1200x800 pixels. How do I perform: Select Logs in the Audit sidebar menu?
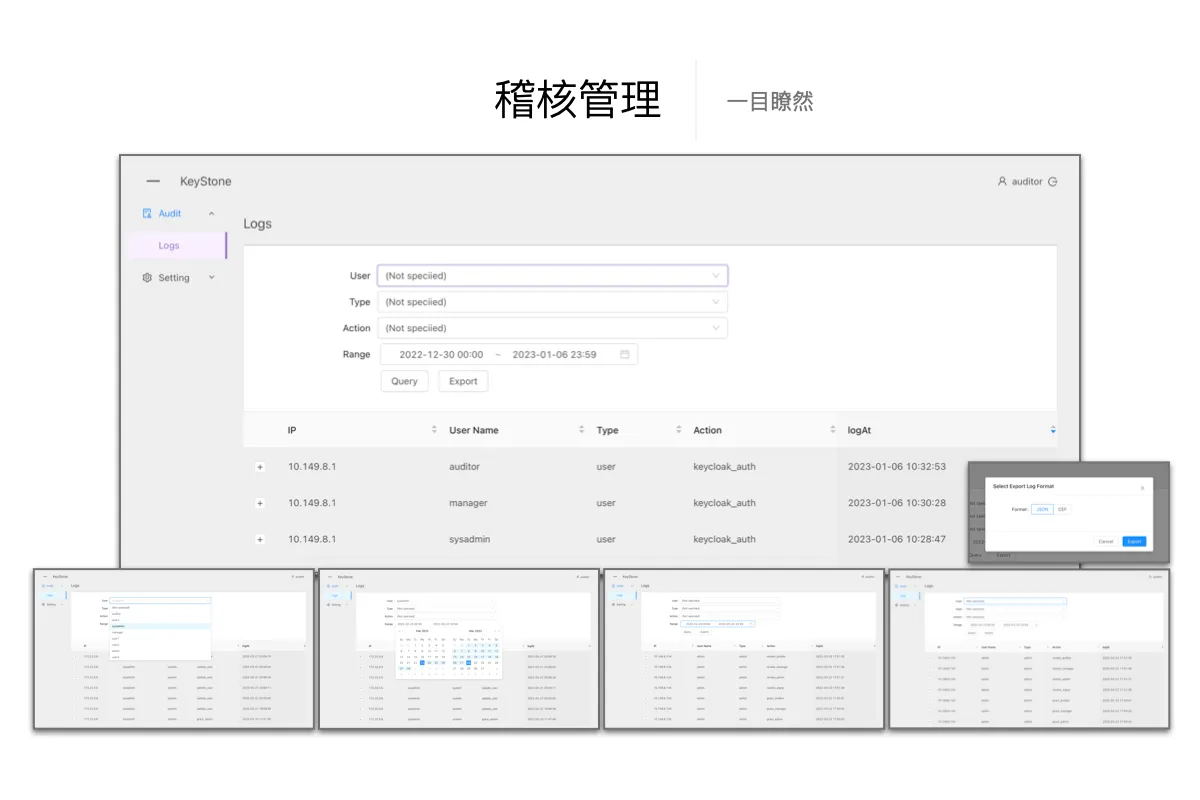(x=169, y=246)
